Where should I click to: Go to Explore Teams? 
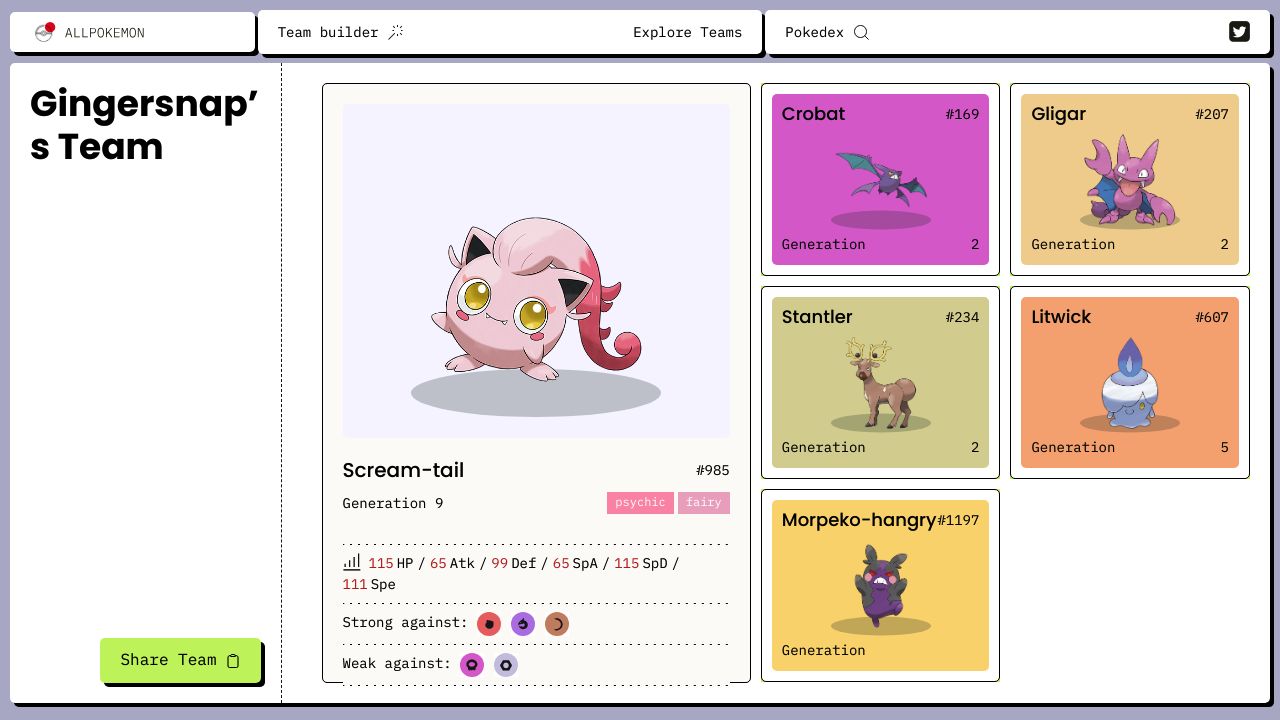pos(688,32)
